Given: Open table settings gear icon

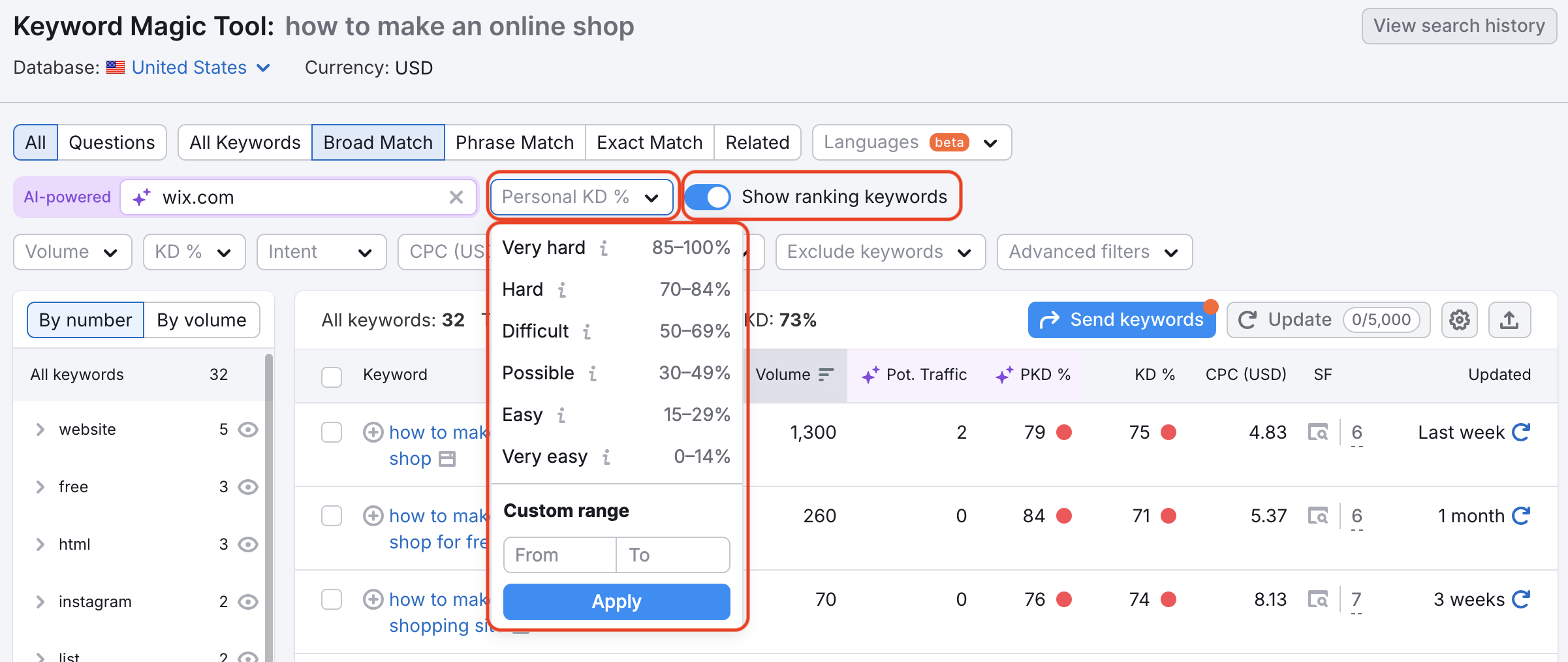Looking at the screenshot, I should pos(1460,320).
